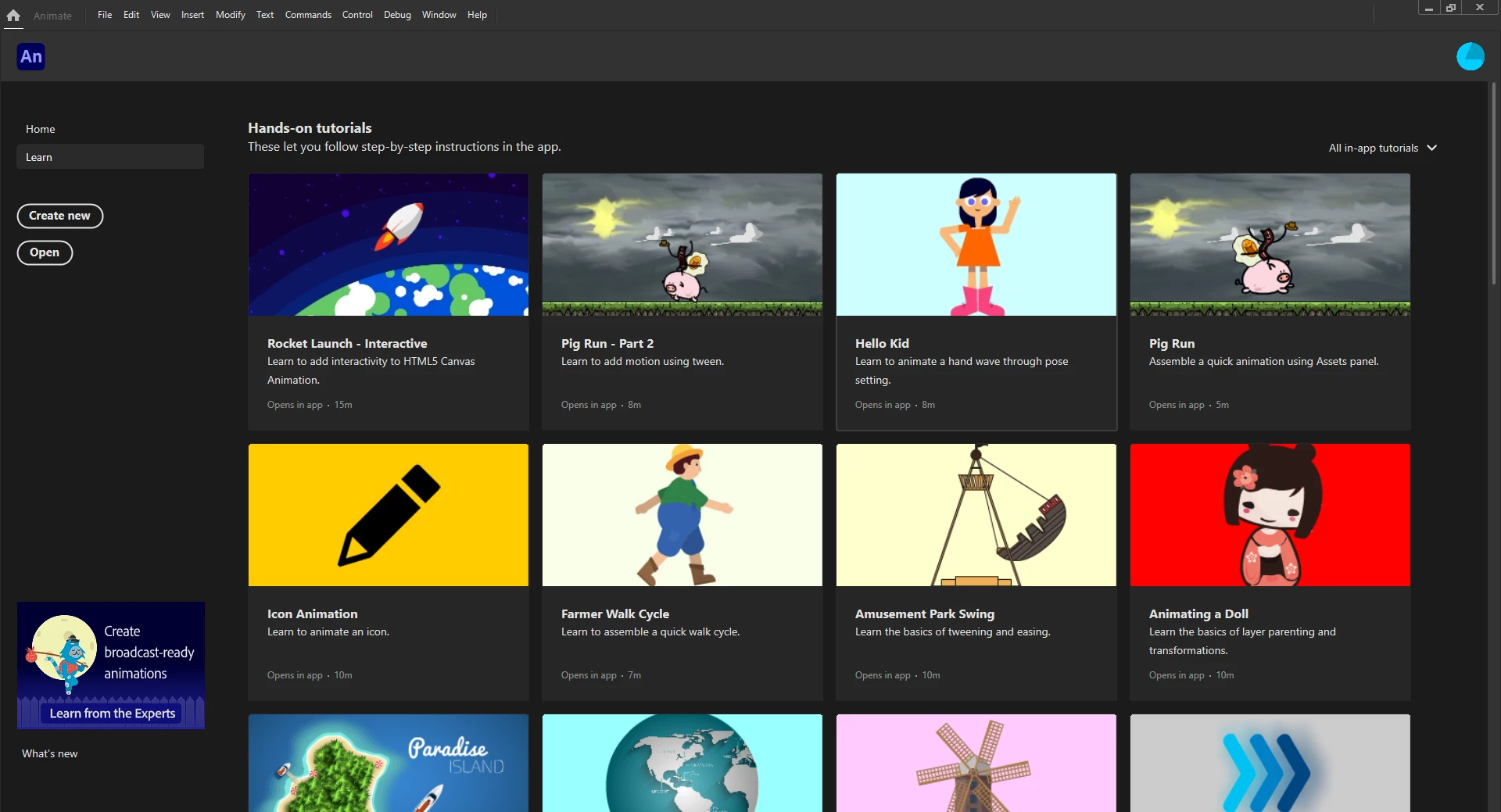This screenshot has width=1501, height=812.
Task: Click the Hands-on tutorials heading
Action: [310, 127]
